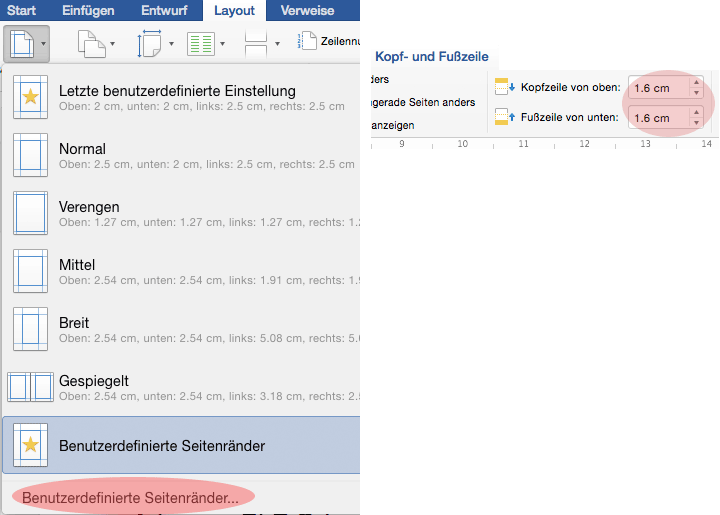Expand the columns dropdown arrow
Viewport: 720px width, 515px height.
click(x=223, y=44)
